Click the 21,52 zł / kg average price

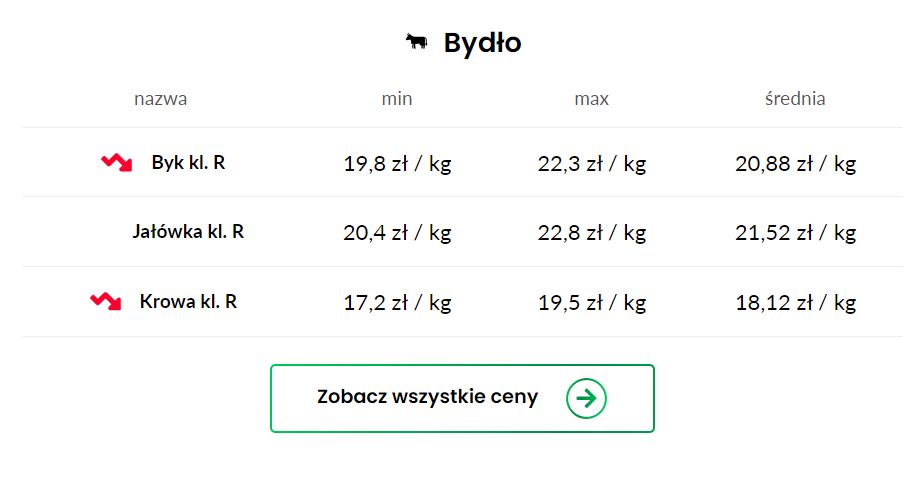pyautogui.click(x=795, y=233)
